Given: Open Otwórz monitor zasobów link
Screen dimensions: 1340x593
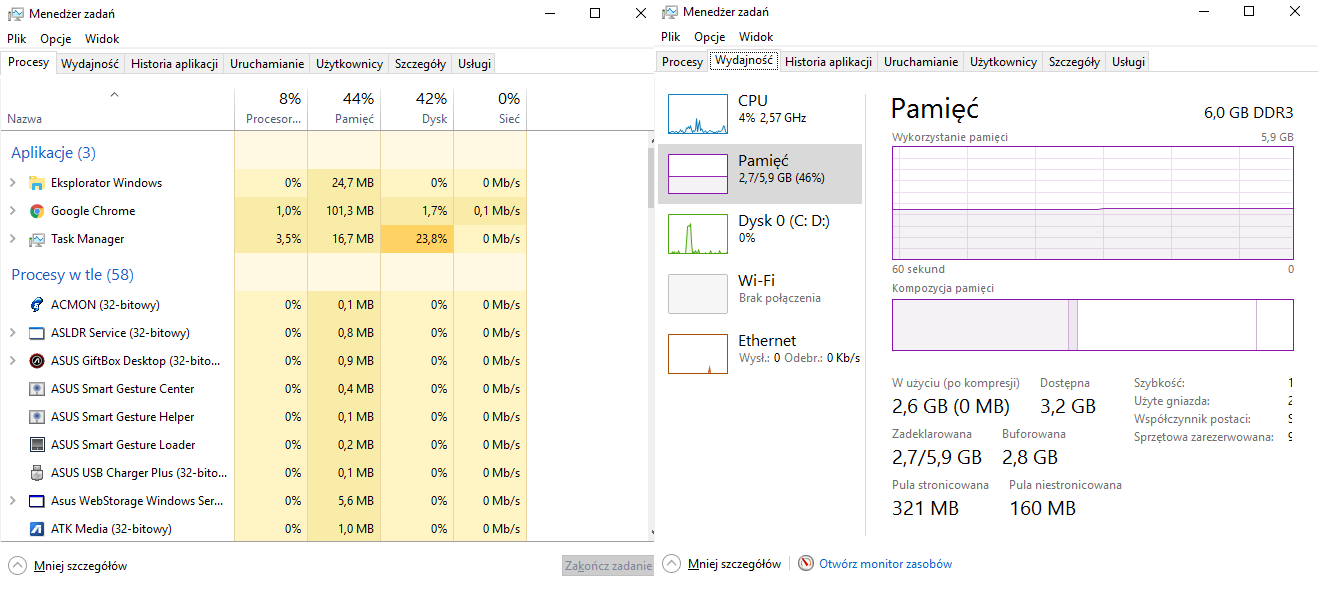Looking at the screenshot, I should pos(886,564).
